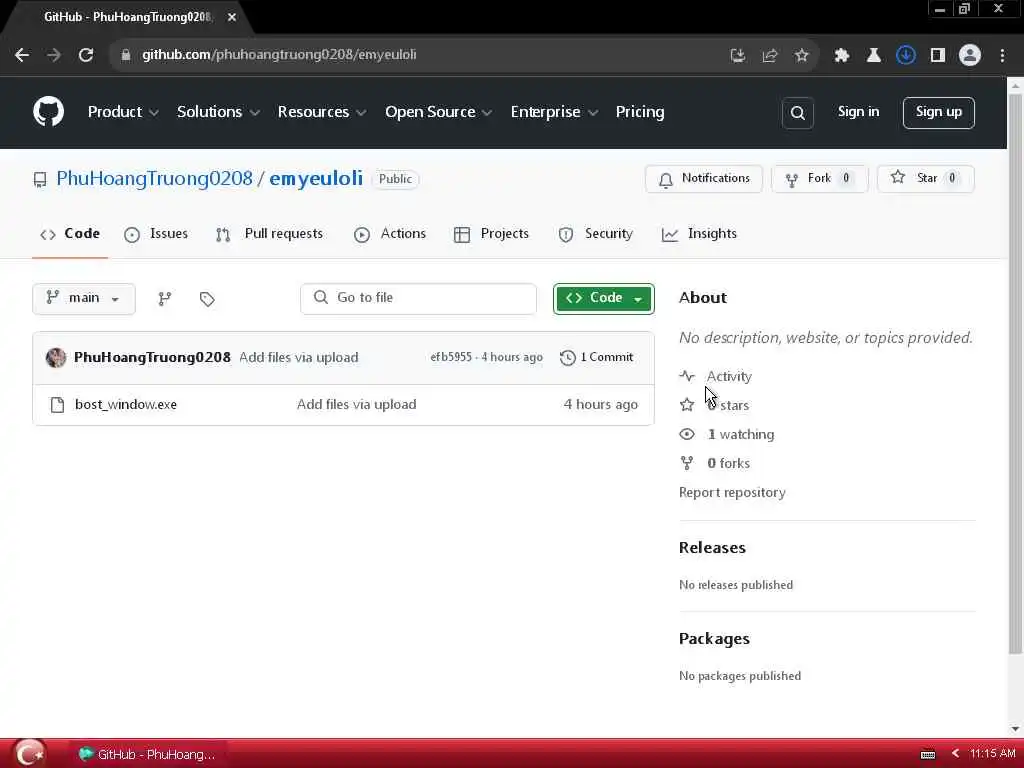Click the site lock icon in address bar
This screenshot has height=768, width=1024.
click(x=126, y=56)
